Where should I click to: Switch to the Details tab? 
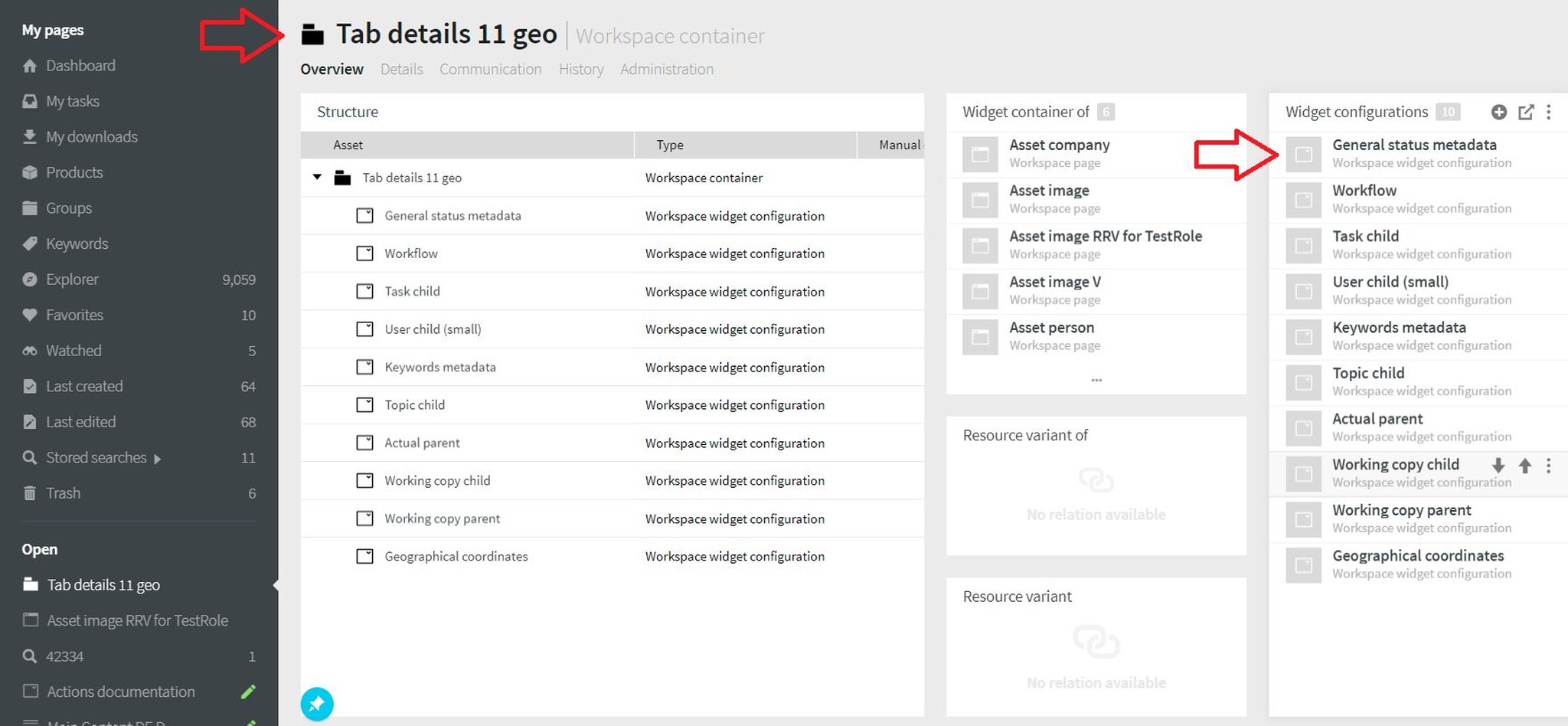point(401,69)
